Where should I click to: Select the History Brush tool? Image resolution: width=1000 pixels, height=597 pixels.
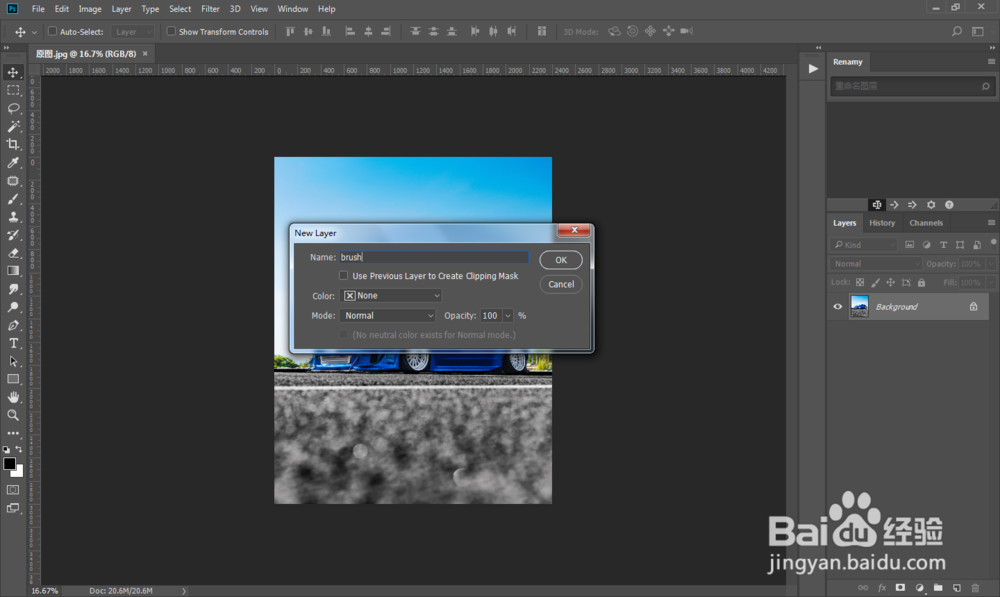13,235
